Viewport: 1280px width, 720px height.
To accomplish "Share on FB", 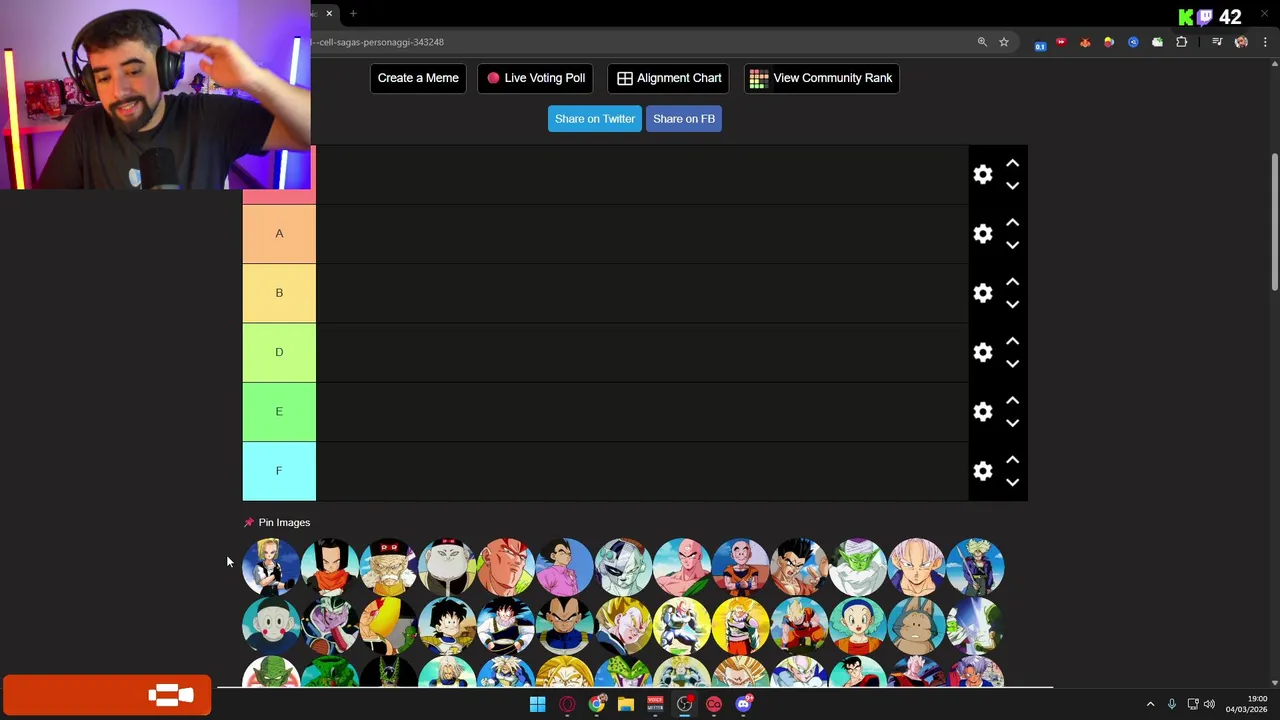I will (684, 119).
